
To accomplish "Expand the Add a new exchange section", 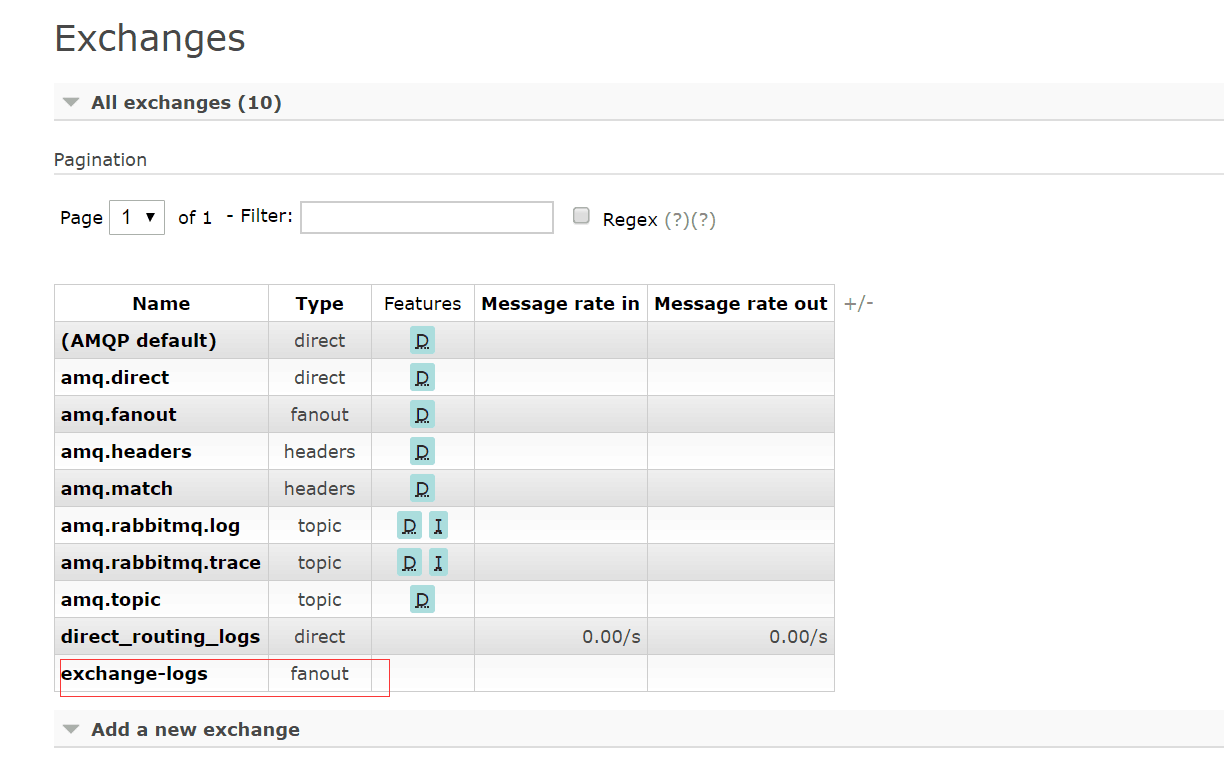I will coord(195,730).
